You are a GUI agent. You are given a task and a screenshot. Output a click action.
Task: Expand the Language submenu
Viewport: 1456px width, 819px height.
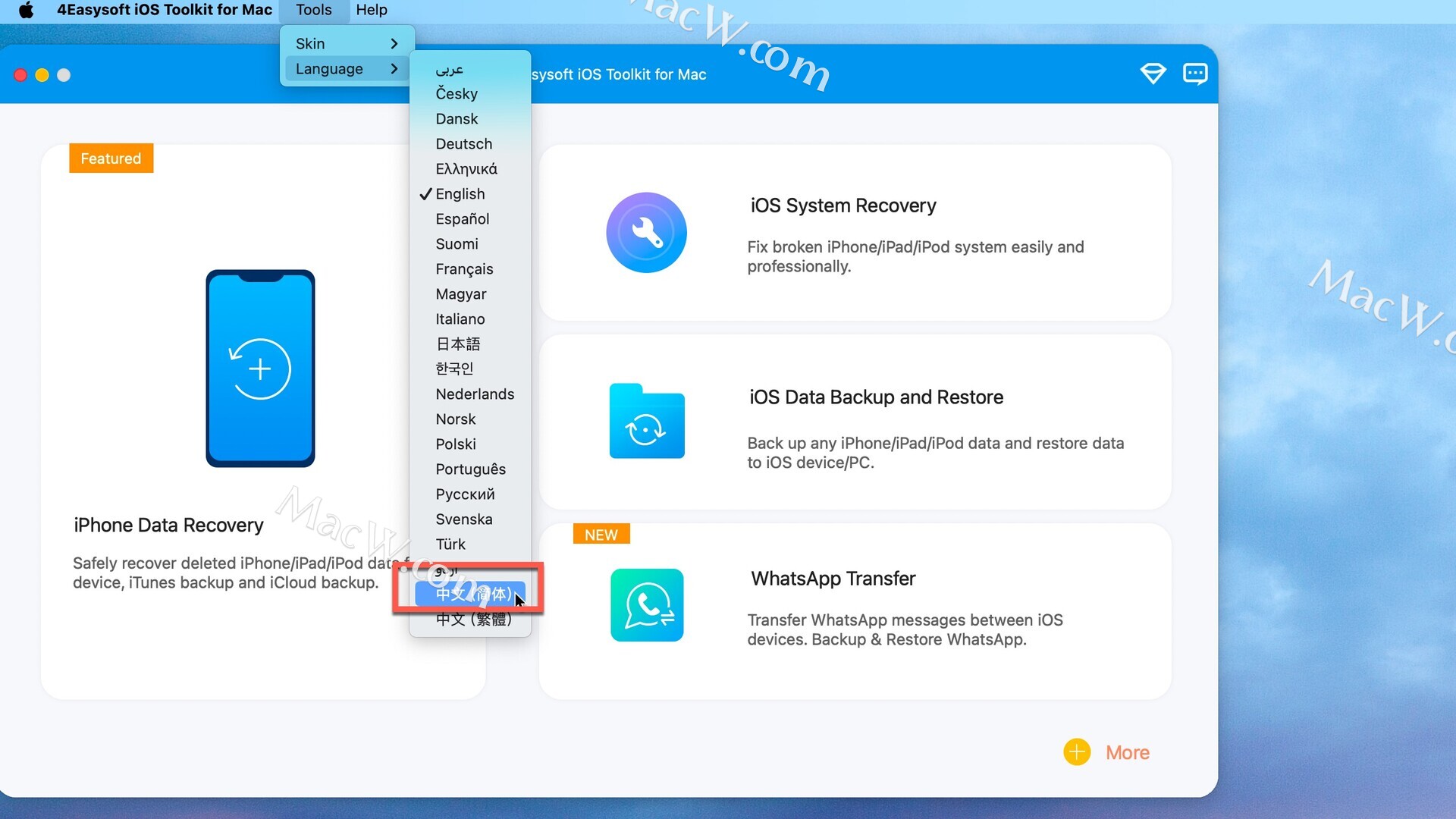347,69
